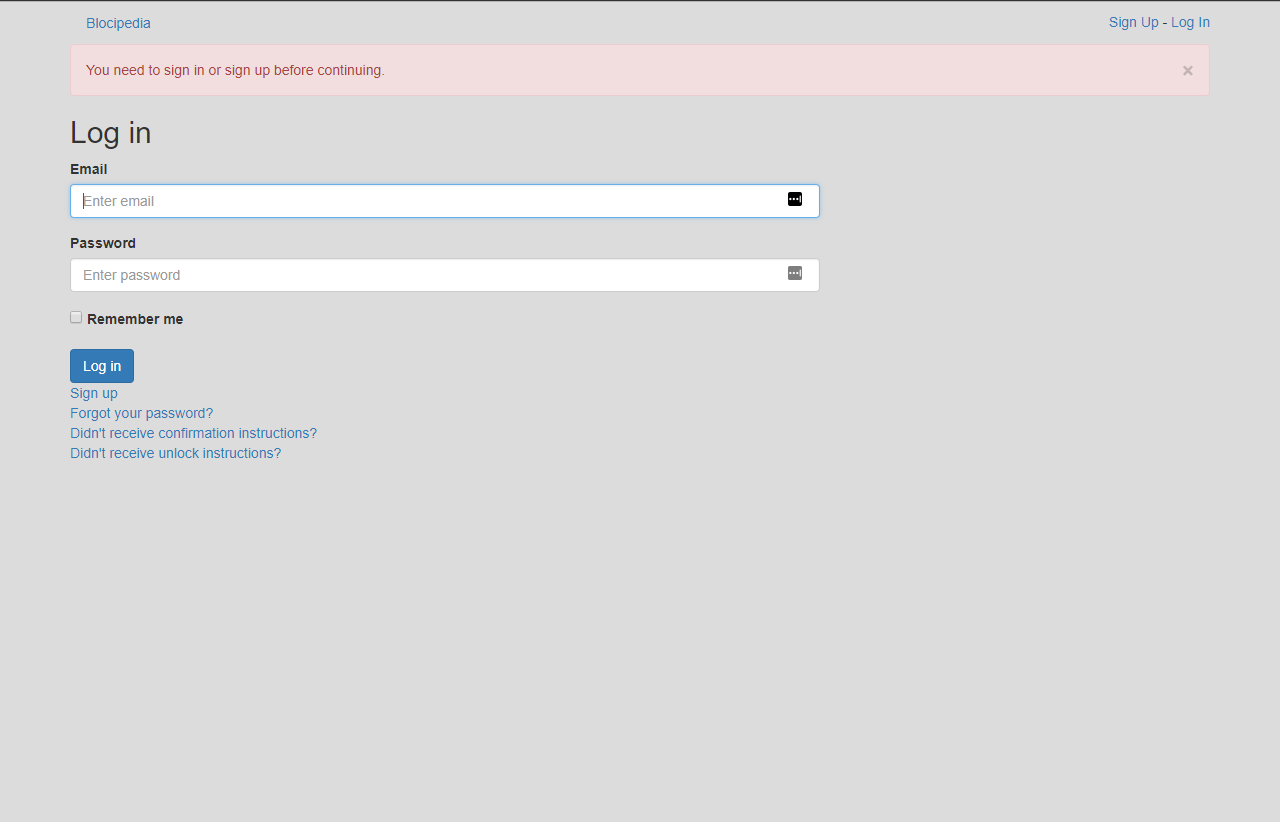Check the Remember me checkbox
The height and width of the screenshot is (822, 1280).
76,317
